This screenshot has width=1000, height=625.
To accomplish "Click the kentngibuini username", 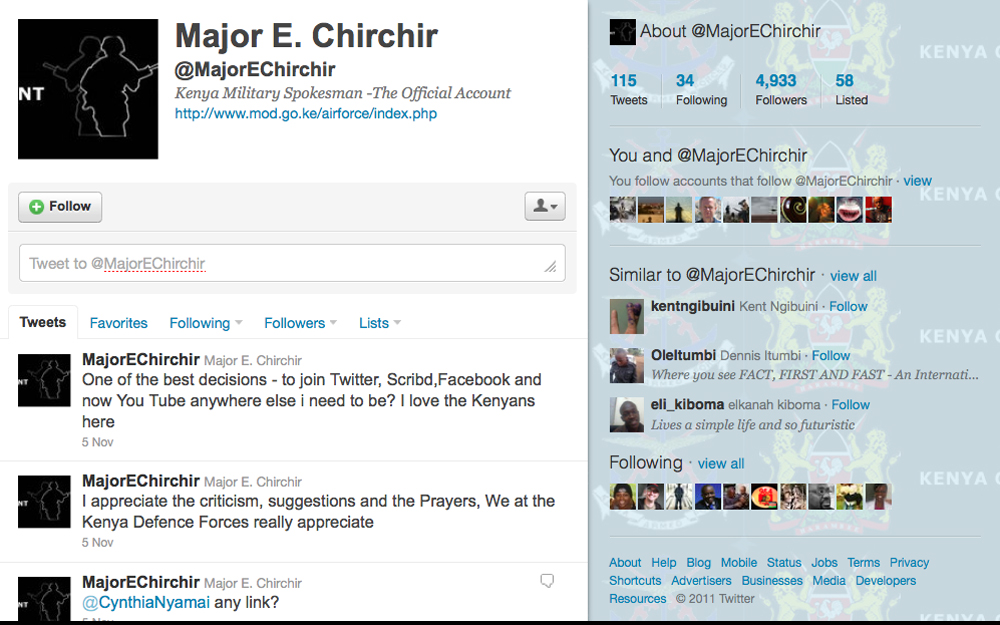I will pos(693,306).
